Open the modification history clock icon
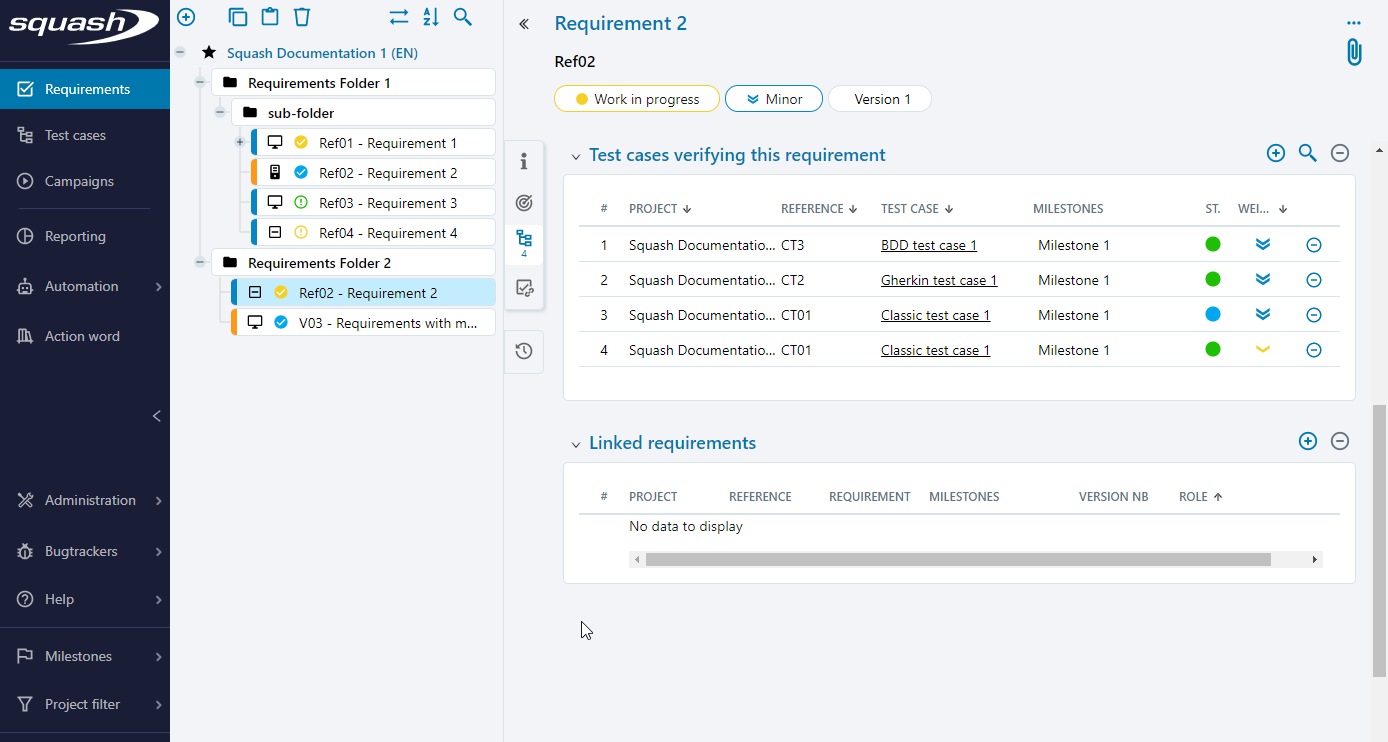The height and width of the screenshot is (742, 1388). coord(524,351)
